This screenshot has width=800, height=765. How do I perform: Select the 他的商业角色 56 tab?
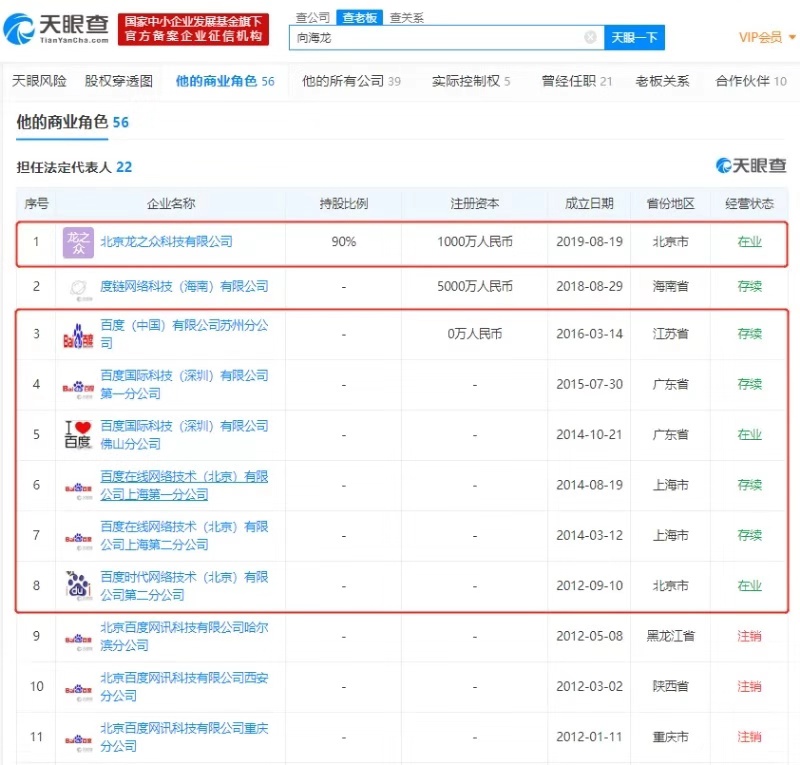click(225, 81)
